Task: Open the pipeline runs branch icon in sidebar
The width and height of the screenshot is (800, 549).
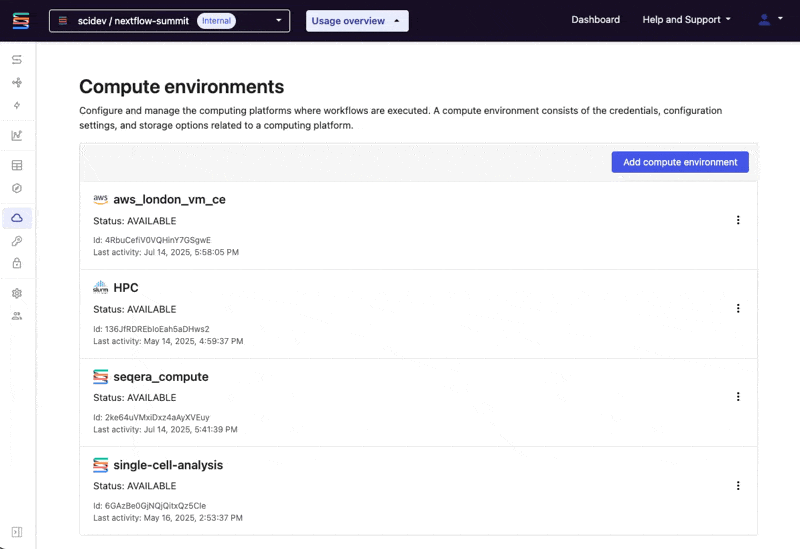Action: [x=17, y=83]
